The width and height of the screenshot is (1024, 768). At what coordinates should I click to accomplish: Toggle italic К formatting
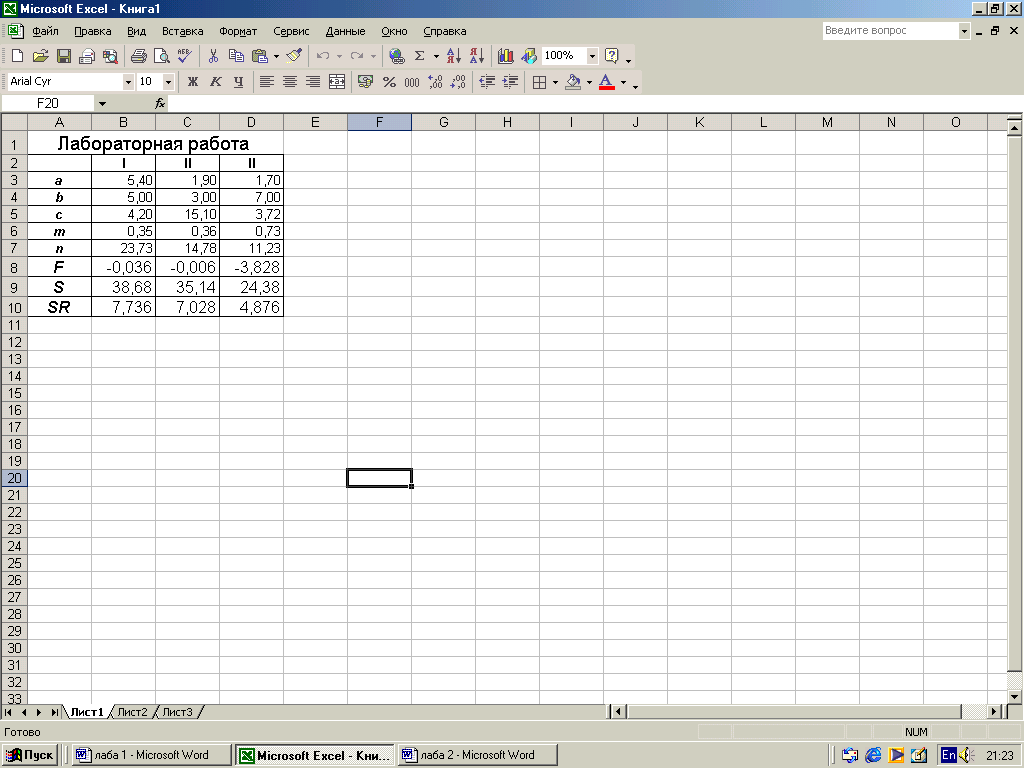point(216,82)
